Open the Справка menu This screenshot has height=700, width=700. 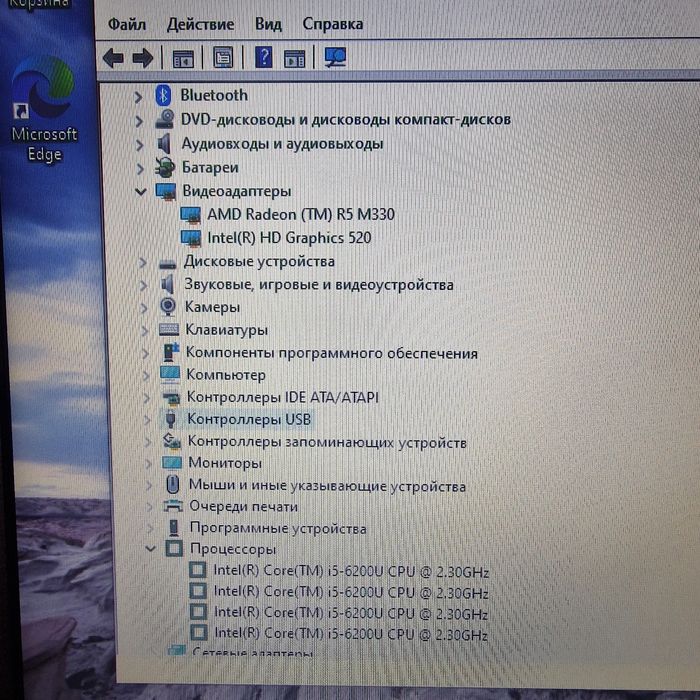[333, 24]
